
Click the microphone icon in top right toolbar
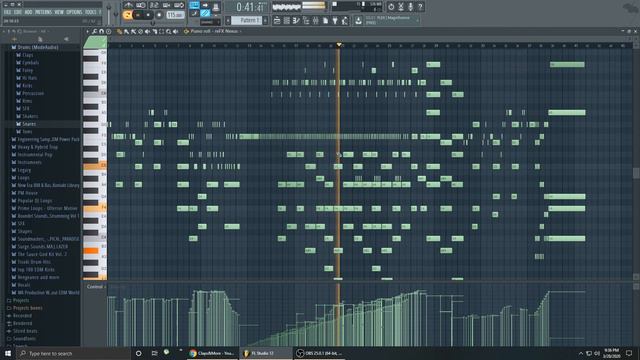(411, 7)
